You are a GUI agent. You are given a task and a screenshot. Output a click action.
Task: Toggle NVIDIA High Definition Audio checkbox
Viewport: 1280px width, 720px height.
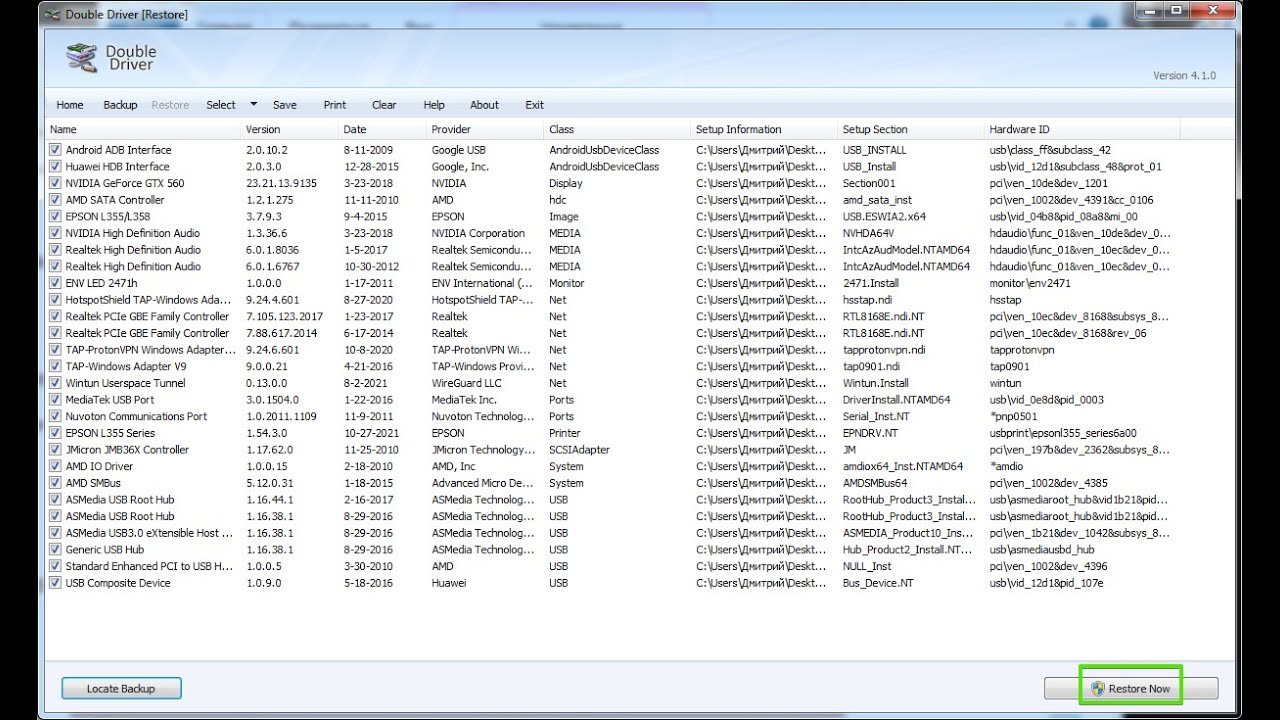[56, 233]
